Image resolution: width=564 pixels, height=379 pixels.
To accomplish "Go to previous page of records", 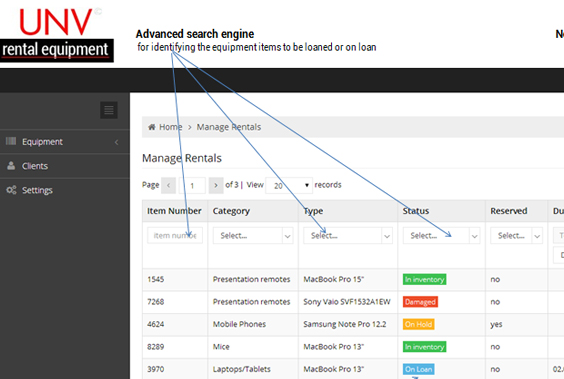I will click(x=168, y=186).
